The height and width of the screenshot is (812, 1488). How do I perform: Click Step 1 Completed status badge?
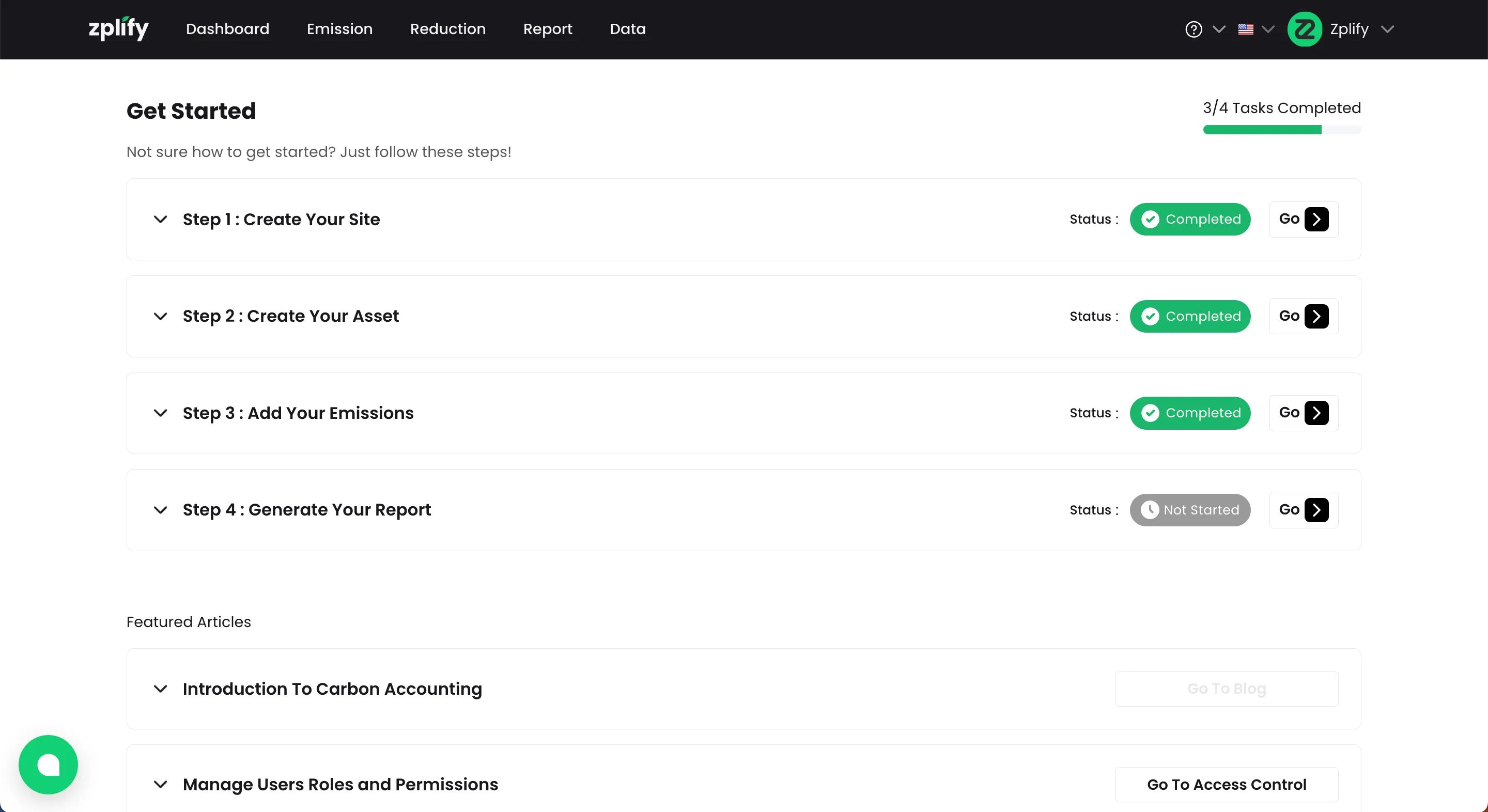coord(1190,220)
